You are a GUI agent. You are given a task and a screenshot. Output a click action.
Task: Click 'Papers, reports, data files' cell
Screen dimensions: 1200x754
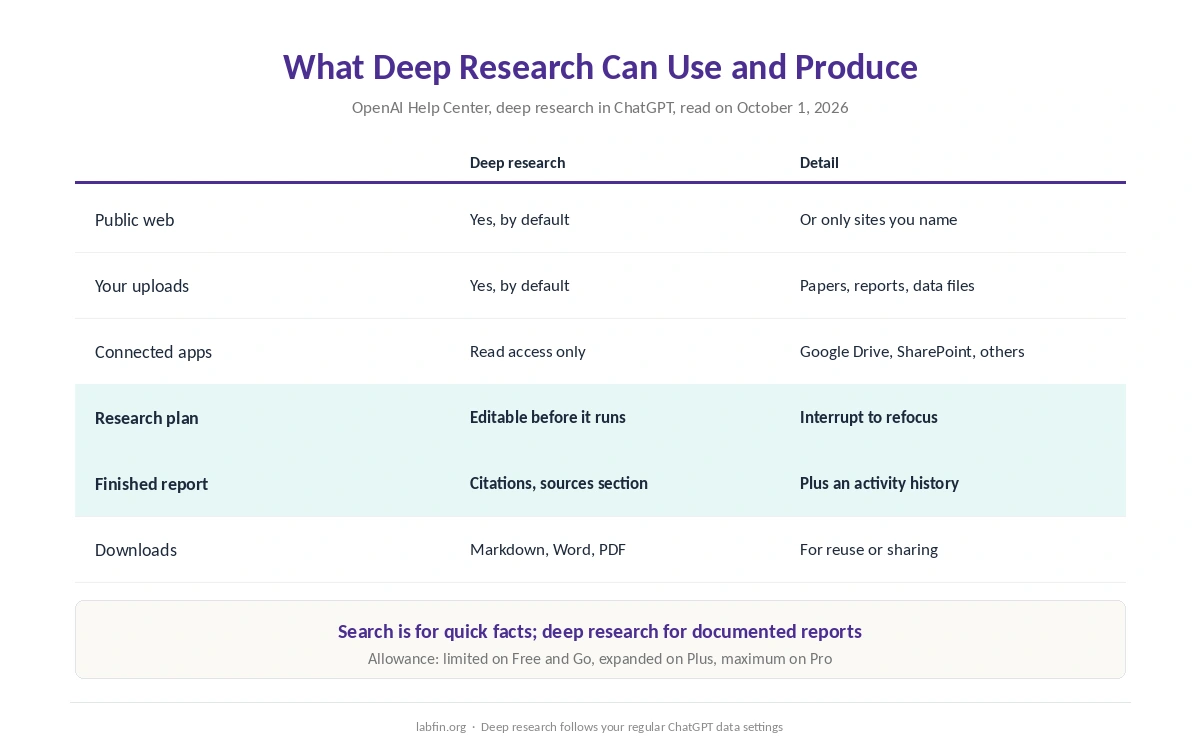tap(887, 285)
